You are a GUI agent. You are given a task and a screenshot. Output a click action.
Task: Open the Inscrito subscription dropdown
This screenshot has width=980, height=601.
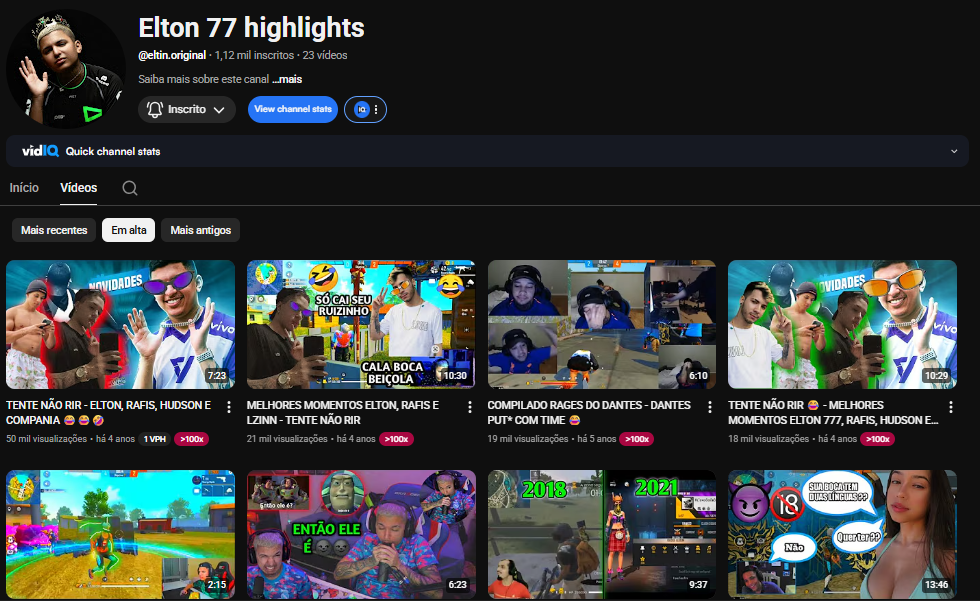187,109
